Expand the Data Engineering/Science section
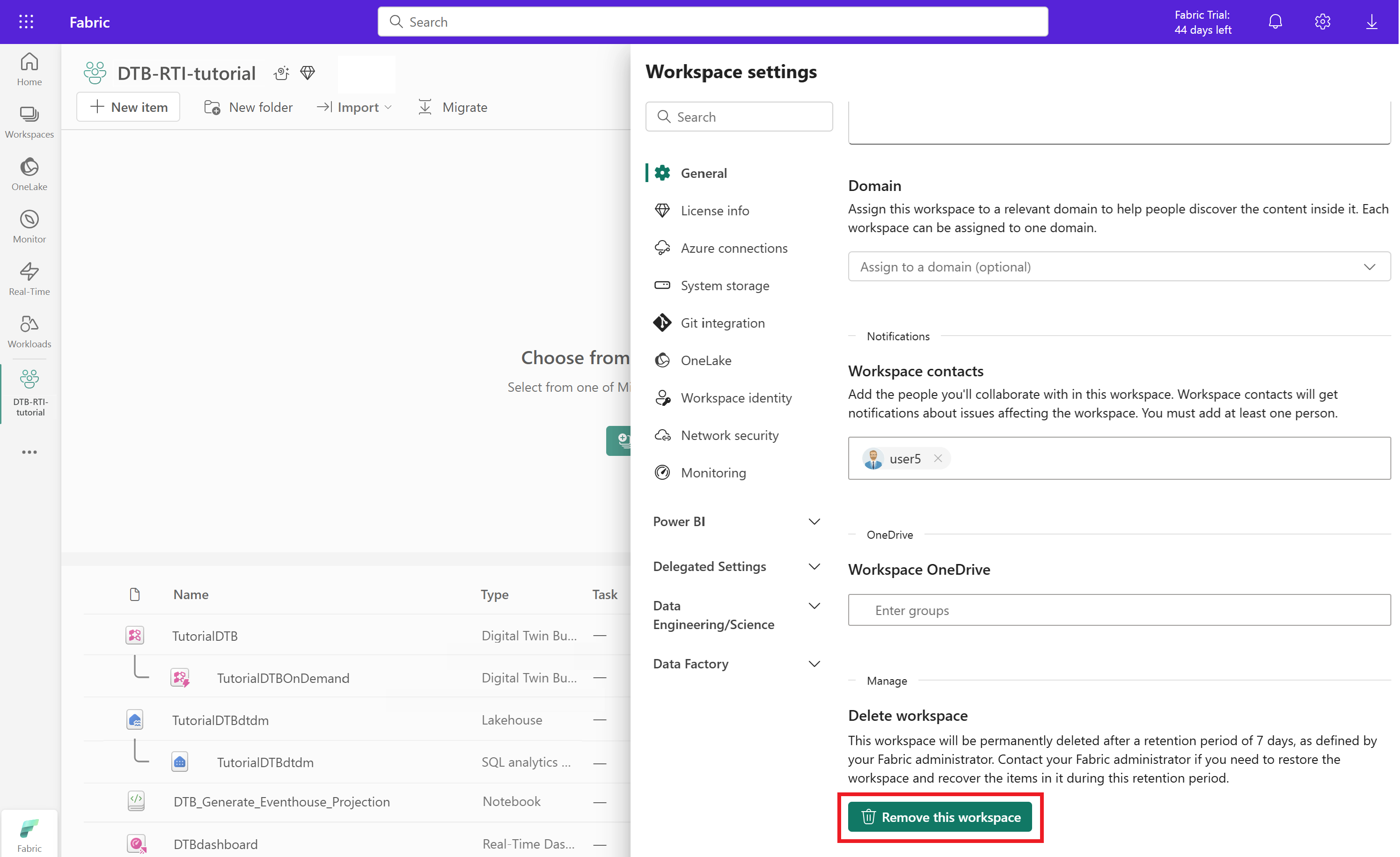1400x857 pixels. [737, 615]
